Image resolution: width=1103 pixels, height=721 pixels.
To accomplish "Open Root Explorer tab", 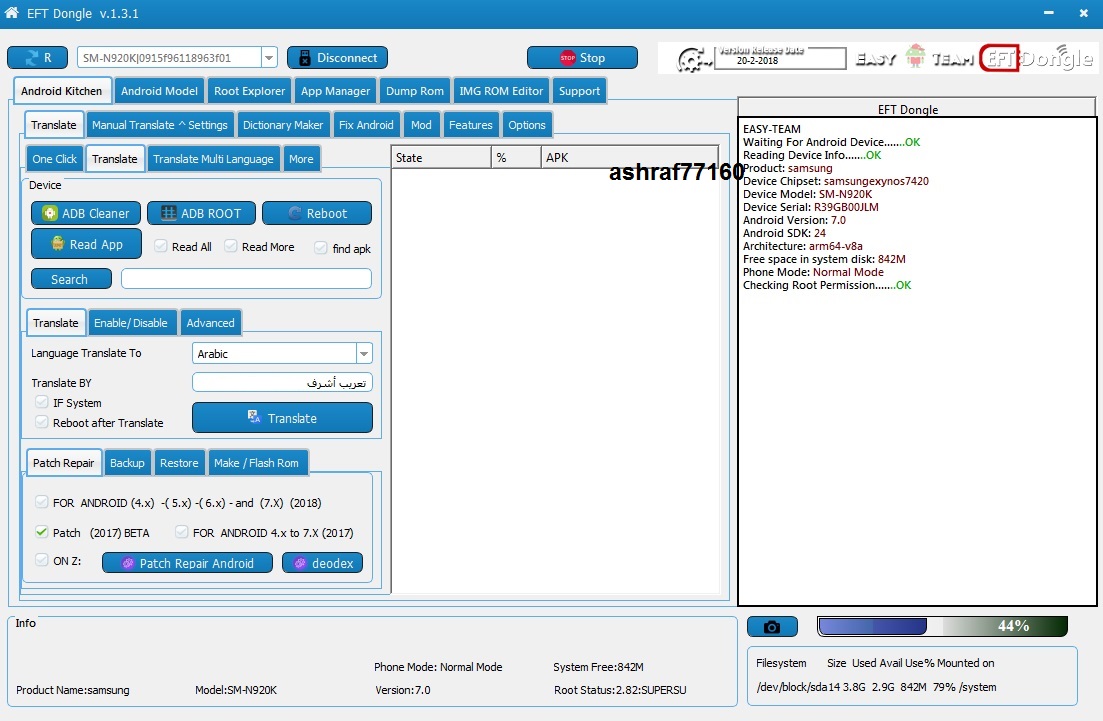I will point(250,91).
